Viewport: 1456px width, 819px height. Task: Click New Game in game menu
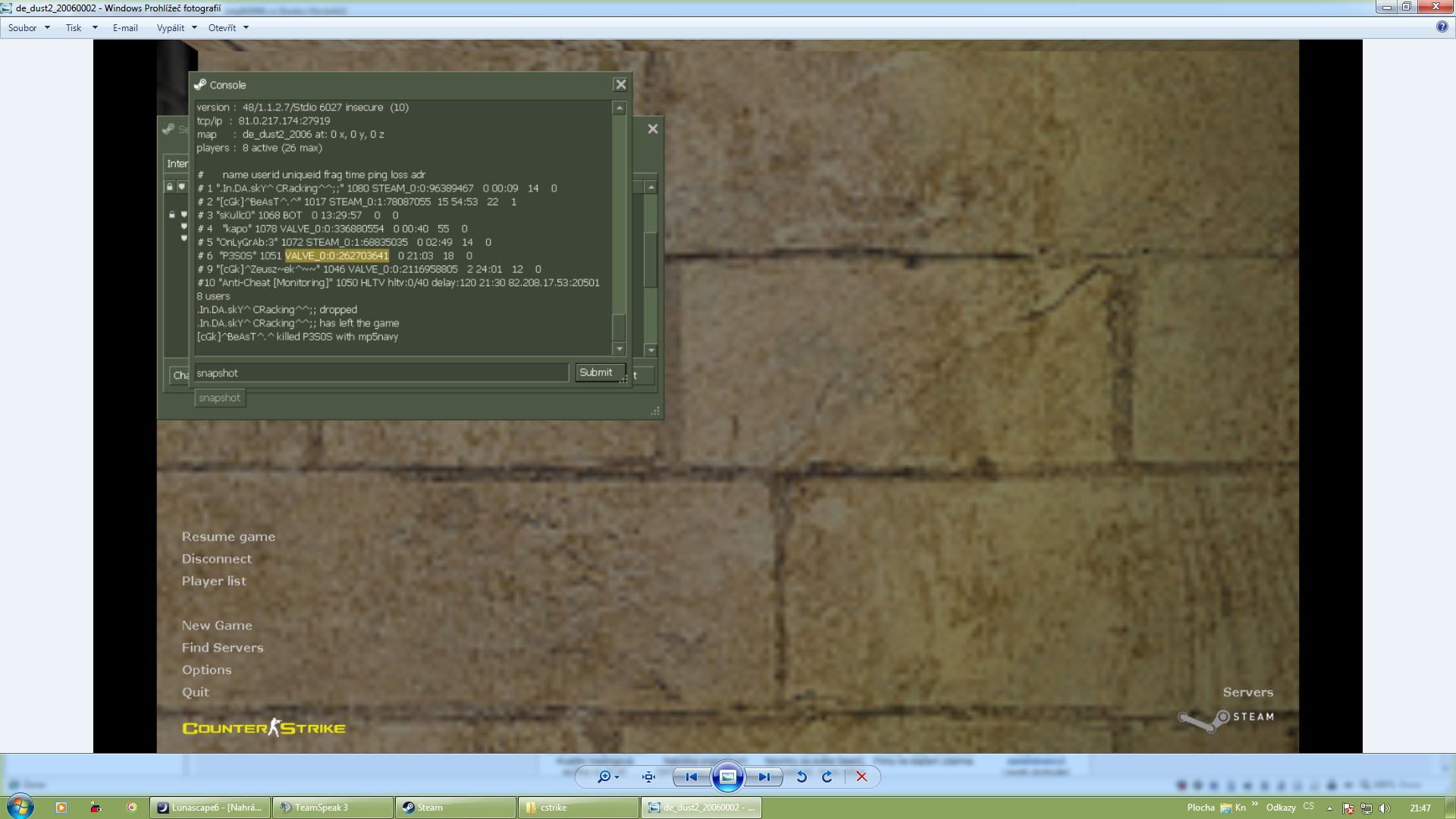click(217, 626)
